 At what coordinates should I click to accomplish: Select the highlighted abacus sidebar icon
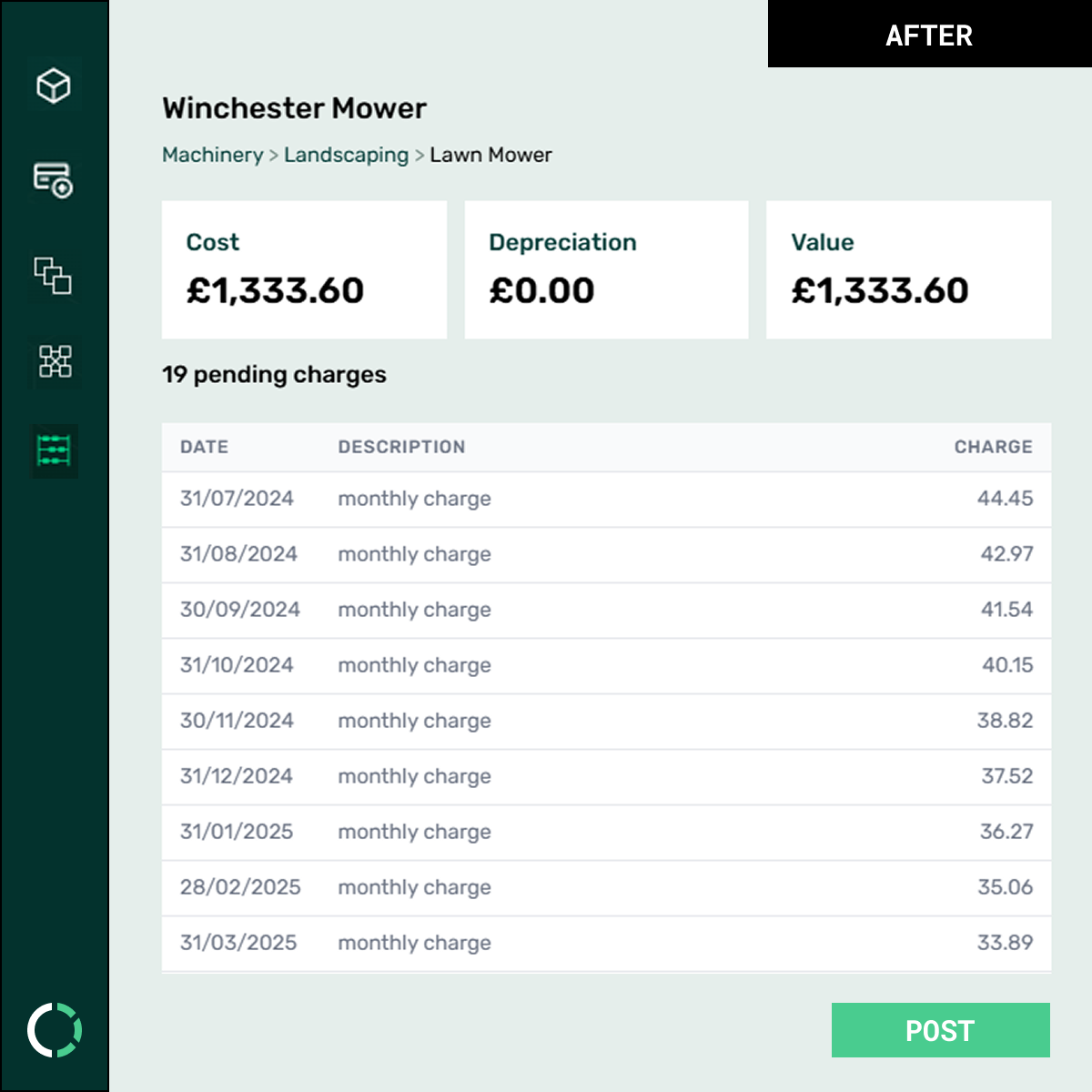55,450
